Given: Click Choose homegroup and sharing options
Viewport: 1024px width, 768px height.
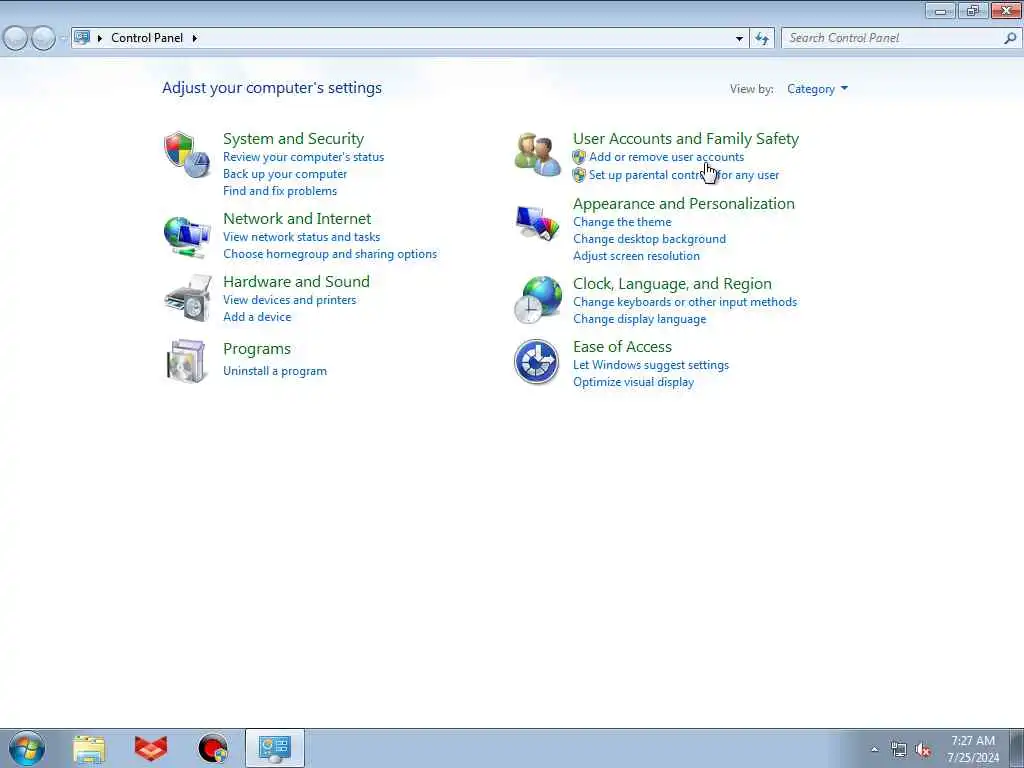Looking at the screenshot, I should 330,253.
